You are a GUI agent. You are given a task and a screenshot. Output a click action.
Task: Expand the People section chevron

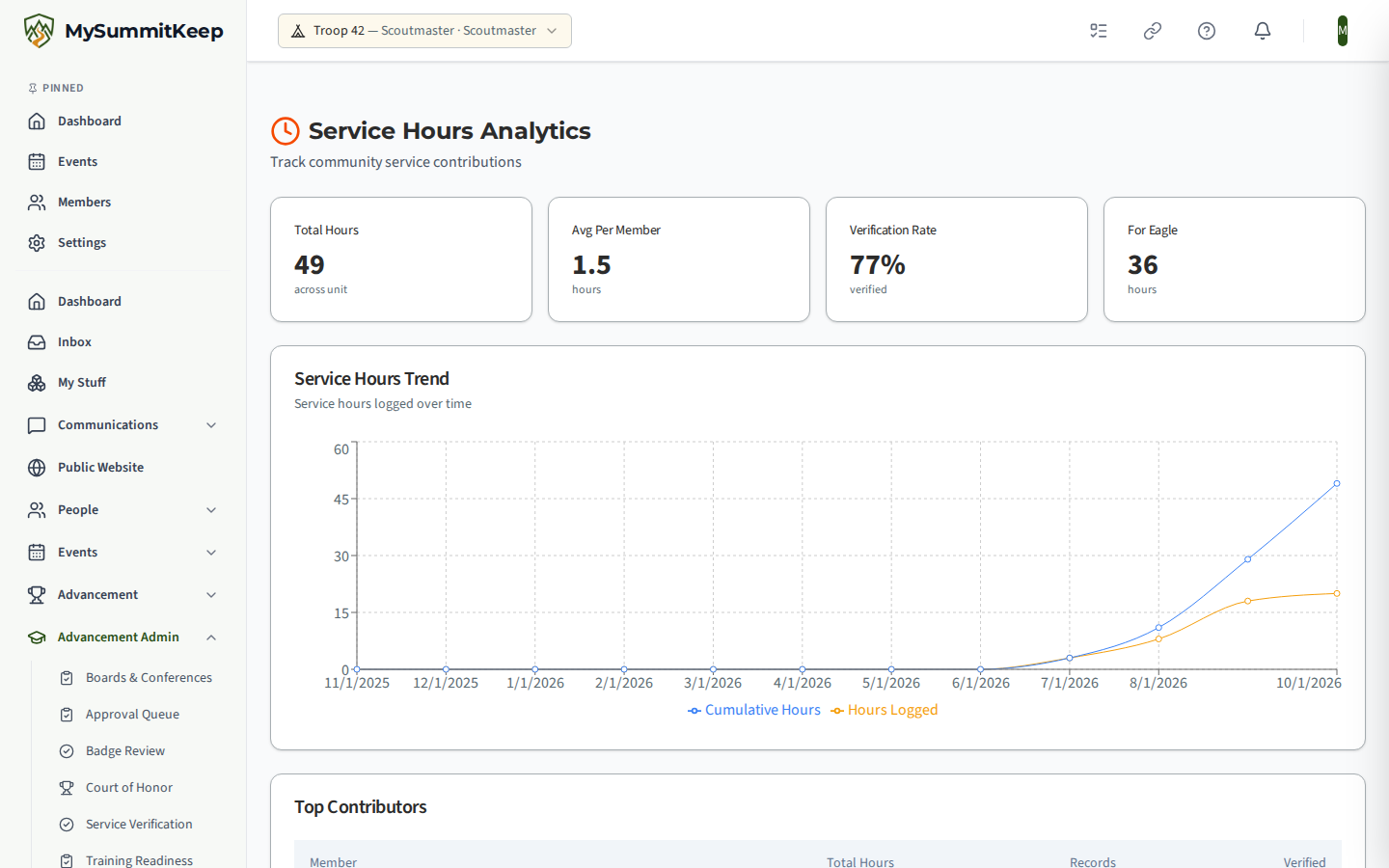point(211,510)
